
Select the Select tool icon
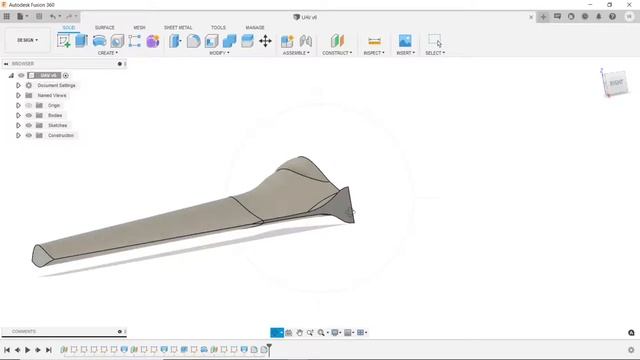click(x=435, y=41)
